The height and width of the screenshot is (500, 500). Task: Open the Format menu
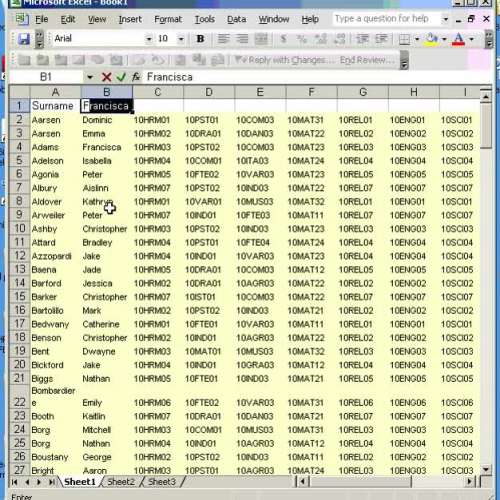[x=168, y=19]
